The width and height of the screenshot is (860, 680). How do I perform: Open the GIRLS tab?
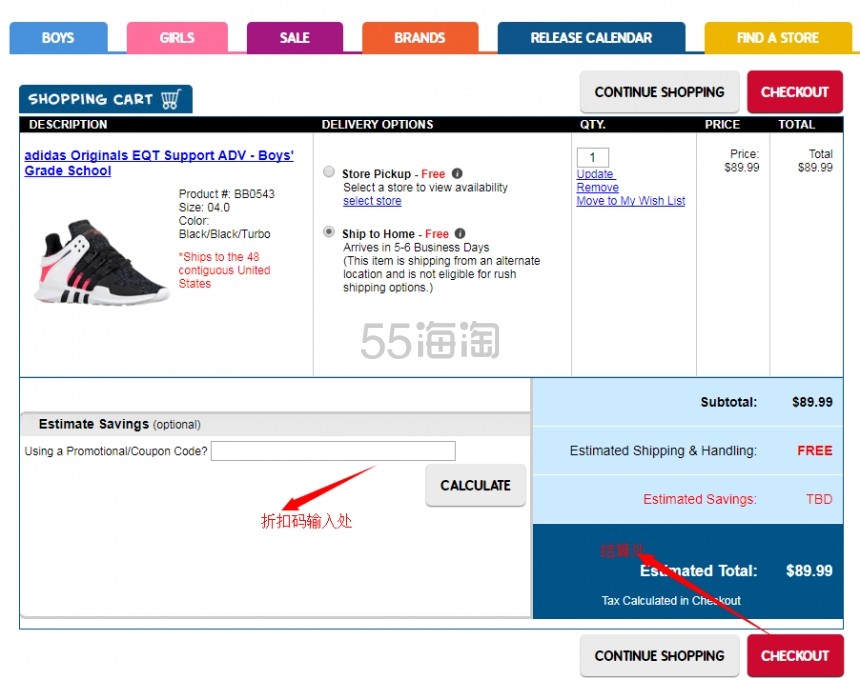177,38
